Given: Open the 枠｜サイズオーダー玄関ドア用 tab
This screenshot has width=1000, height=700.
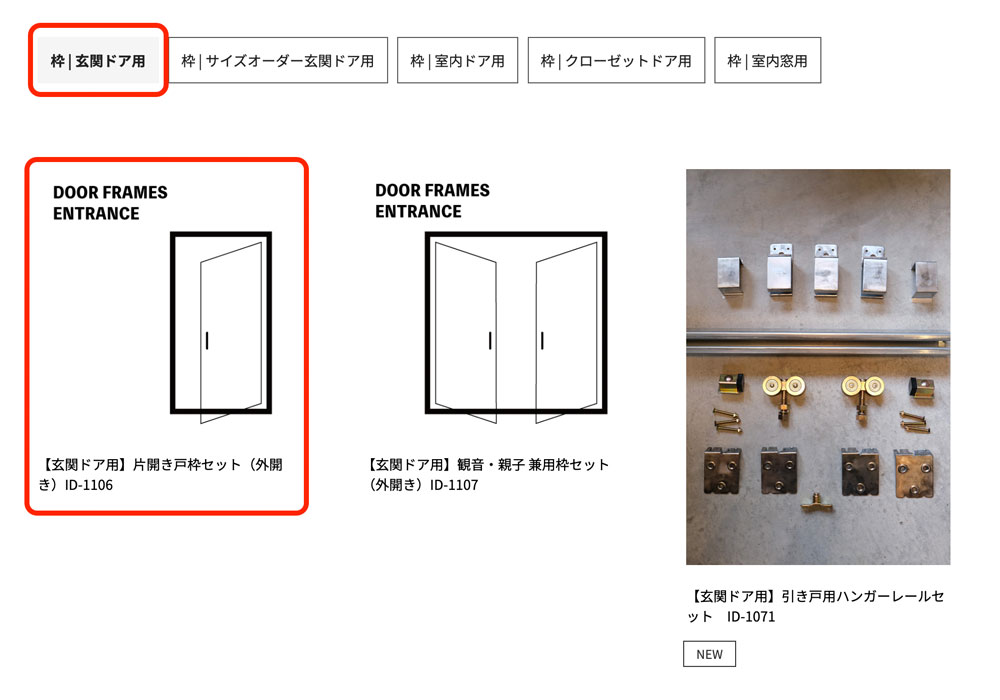Looking at the screenshot, I should [278, 61].
